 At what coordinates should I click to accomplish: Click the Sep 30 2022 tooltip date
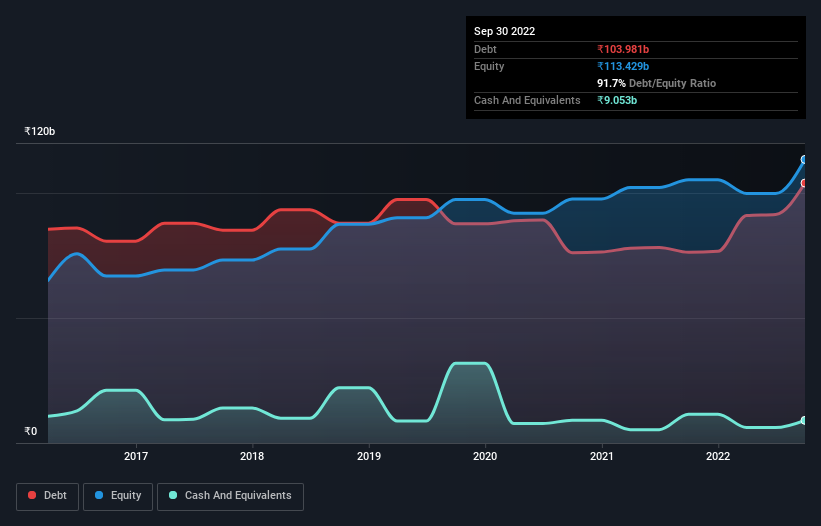pos(504,31)
